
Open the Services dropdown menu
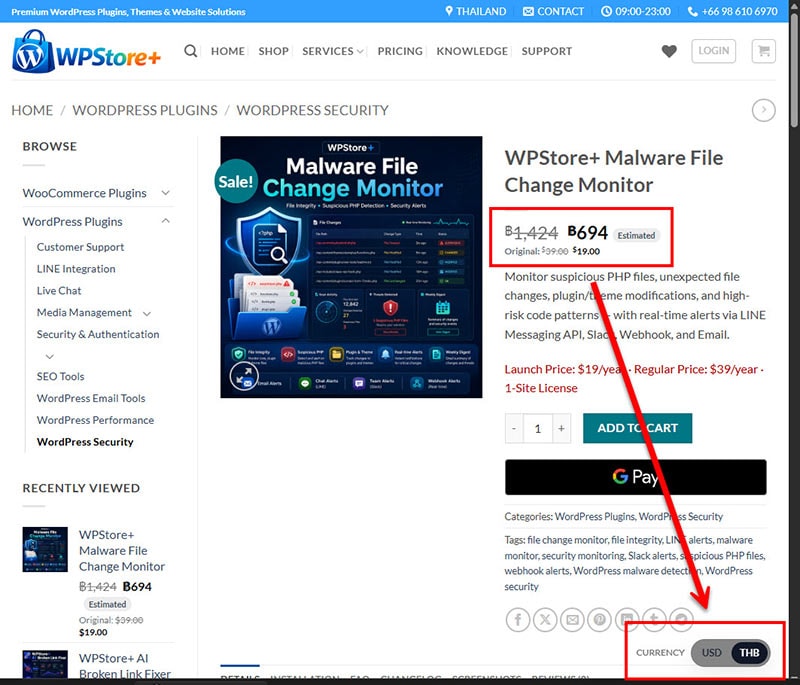pos(333,51)
